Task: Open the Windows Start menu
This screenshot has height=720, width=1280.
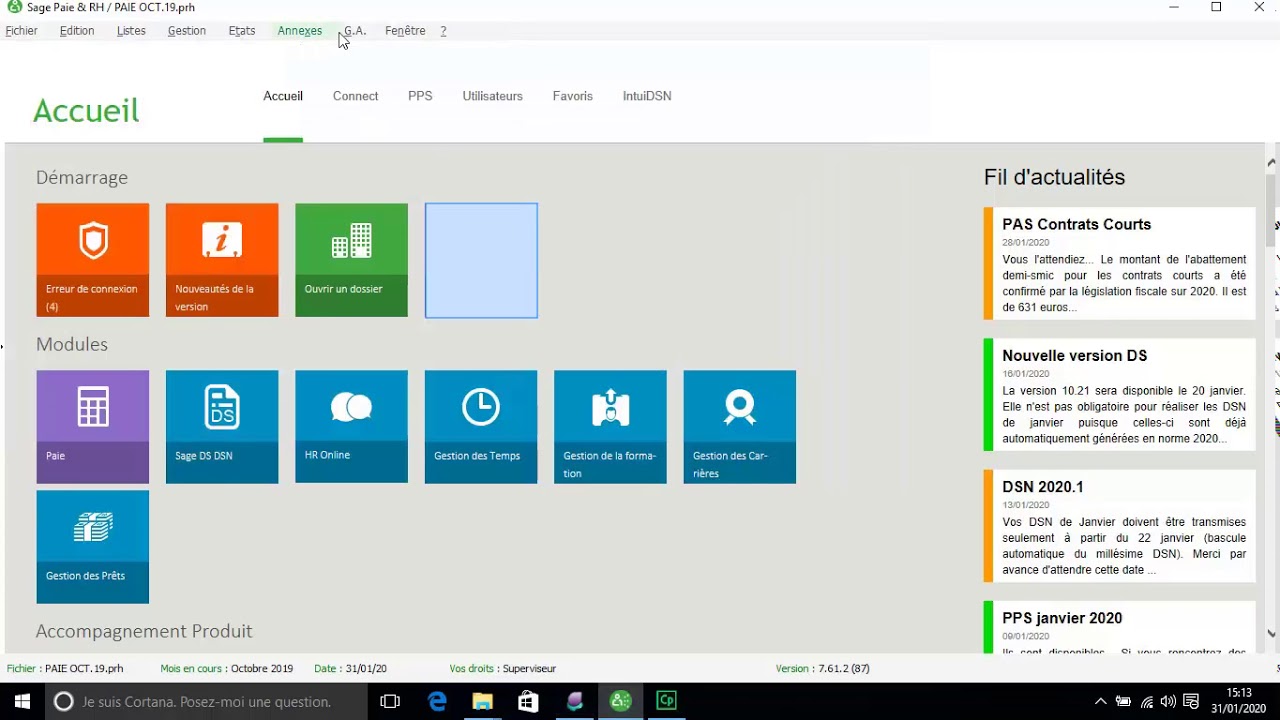Action: pos(22,702)
